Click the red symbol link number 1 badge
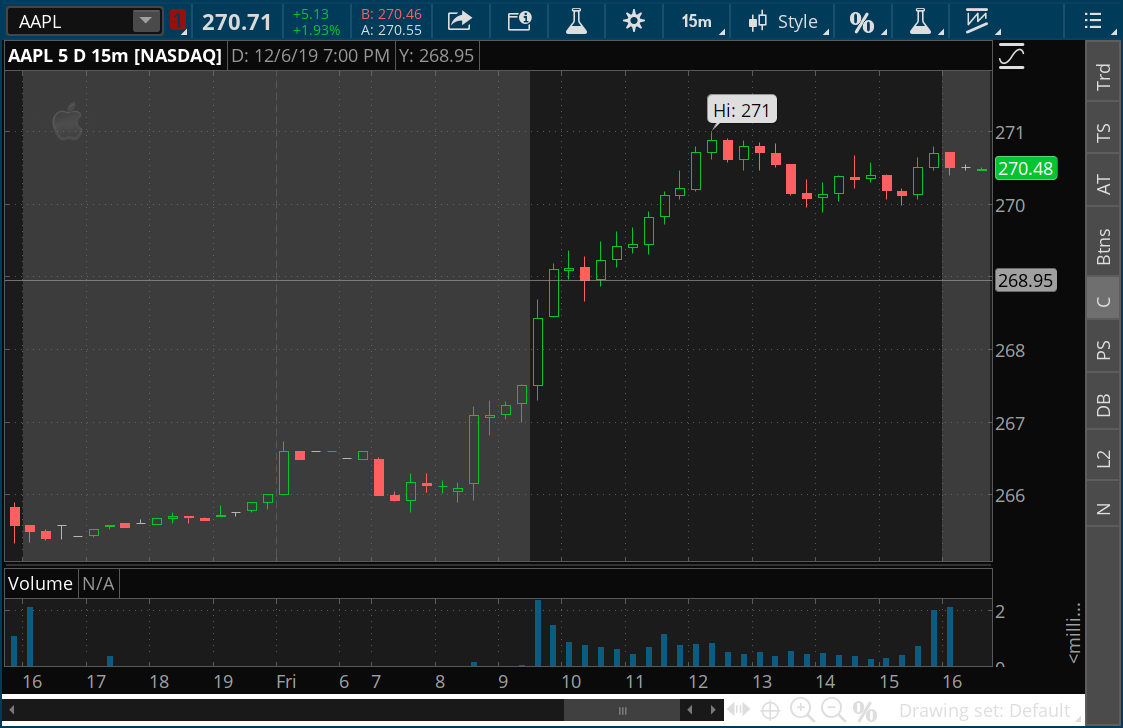The image size is (1123, 728). click(x=178, y=21)
